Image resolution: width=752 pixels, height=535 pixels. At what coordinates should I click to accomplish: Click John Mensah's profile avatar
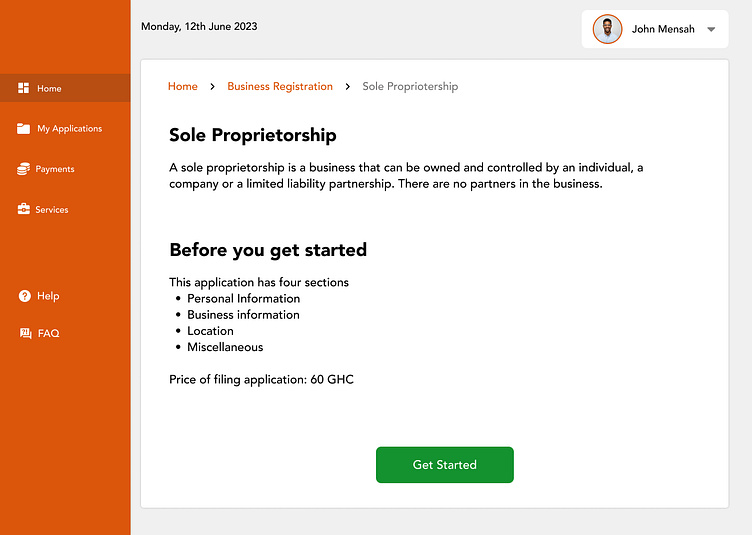click(x=607, y=29)
